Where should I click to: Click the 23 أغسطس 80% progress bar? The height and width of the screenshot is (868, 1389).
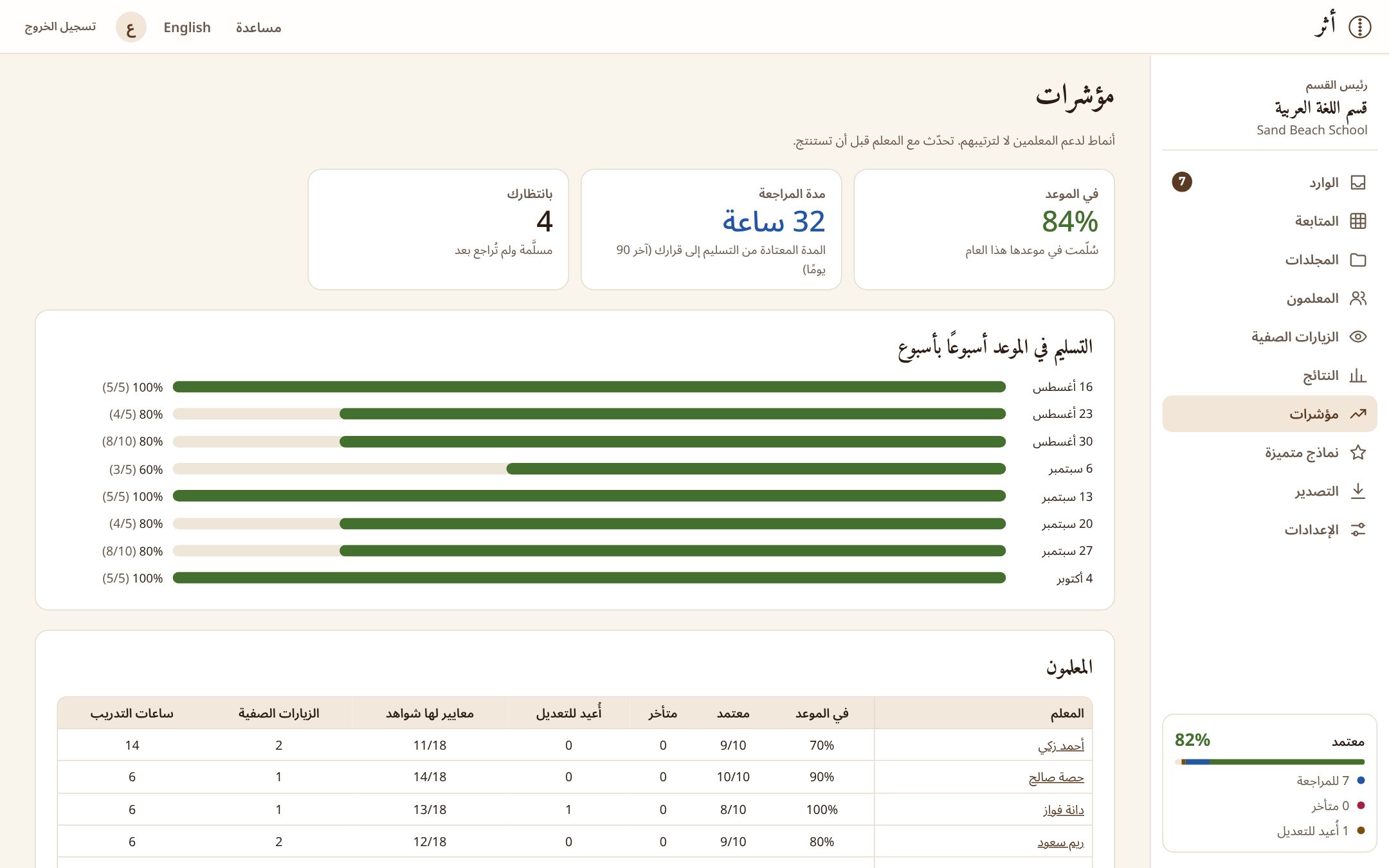click(x=589, y=414)
